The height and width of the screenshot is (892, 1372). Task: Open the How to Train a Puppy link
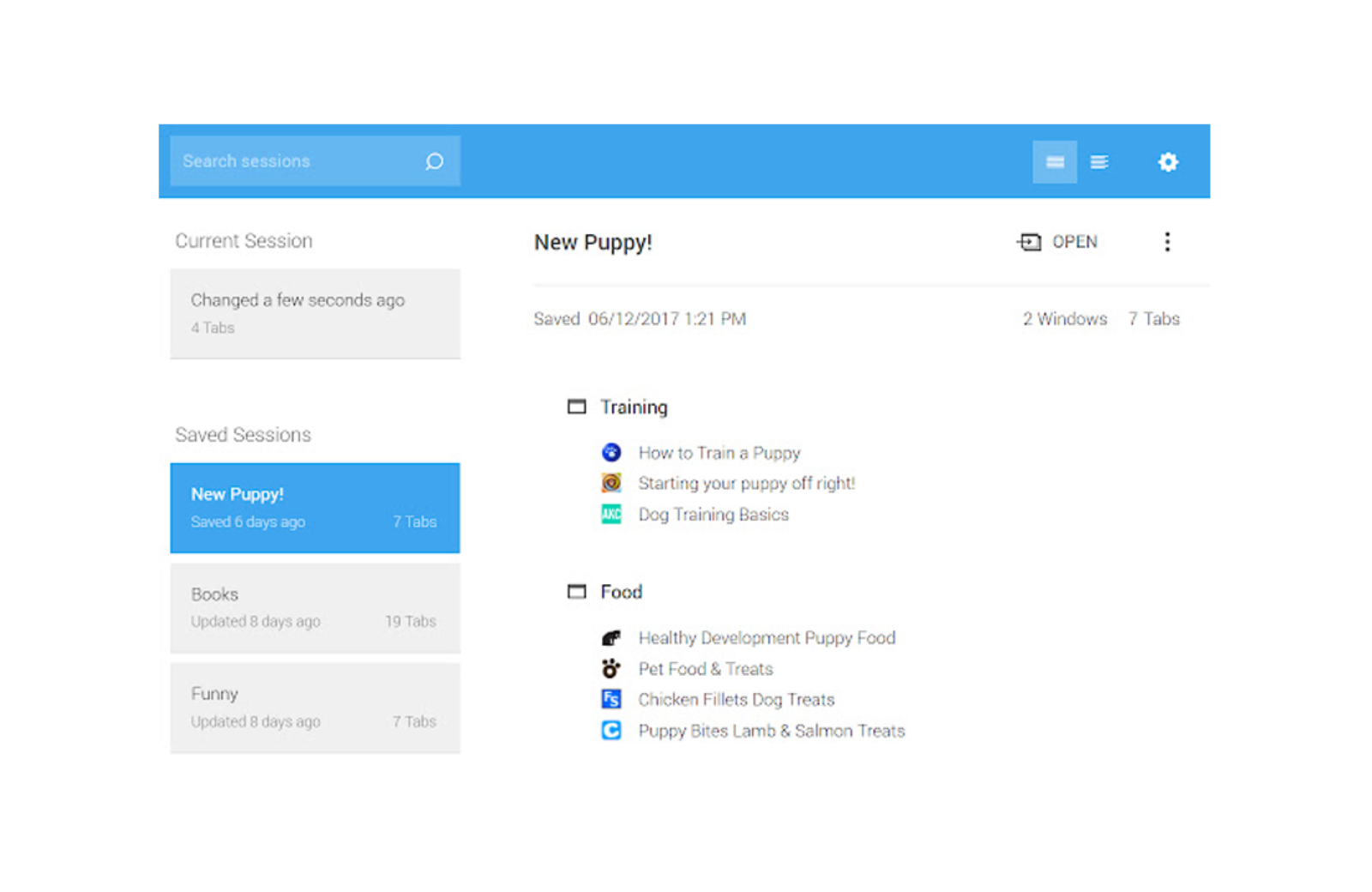click(x=719, y=453)
